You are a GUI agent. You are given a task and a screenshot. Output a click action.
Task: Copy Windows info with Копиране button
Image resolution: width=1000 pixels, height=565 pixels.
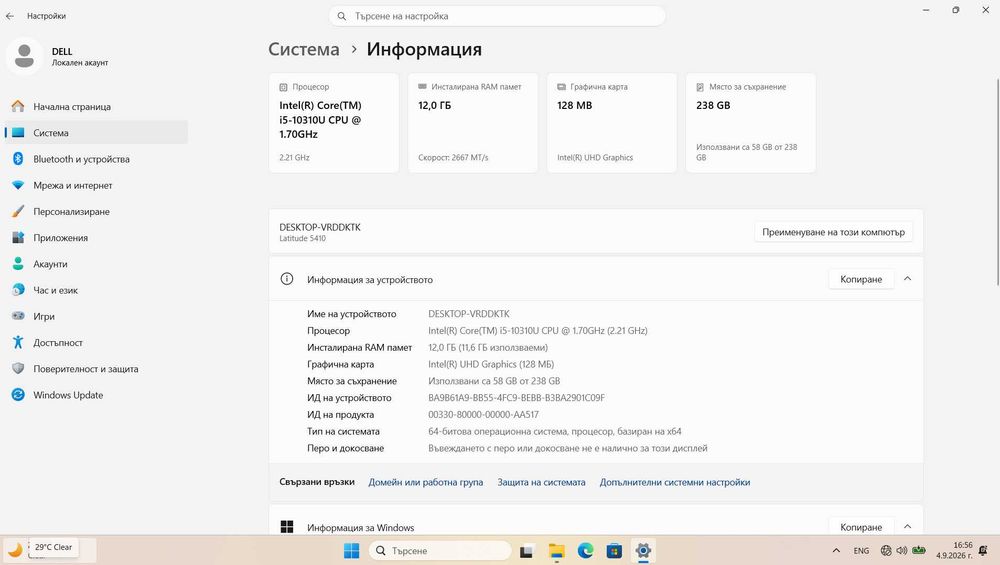861,527
